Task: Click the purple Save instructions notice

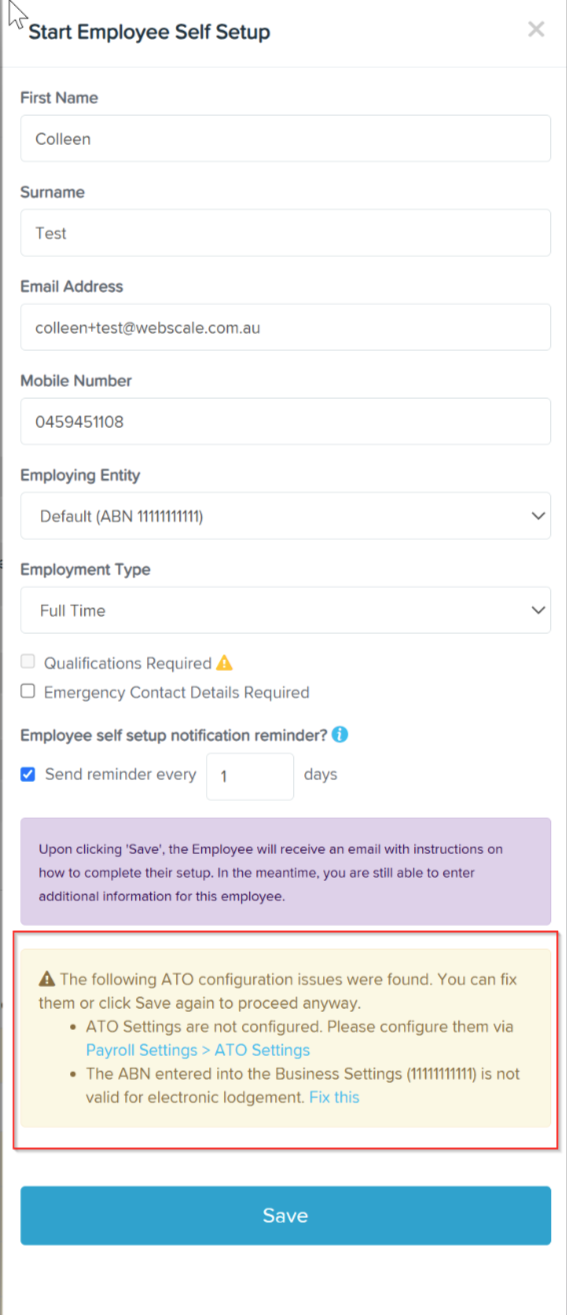Action: pyautogui.click(x=286, y=871)
